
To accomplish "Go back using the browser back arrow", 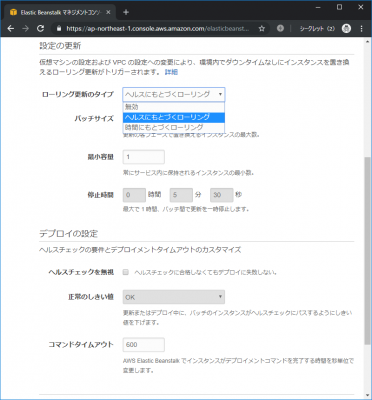I will coord(11,29).
